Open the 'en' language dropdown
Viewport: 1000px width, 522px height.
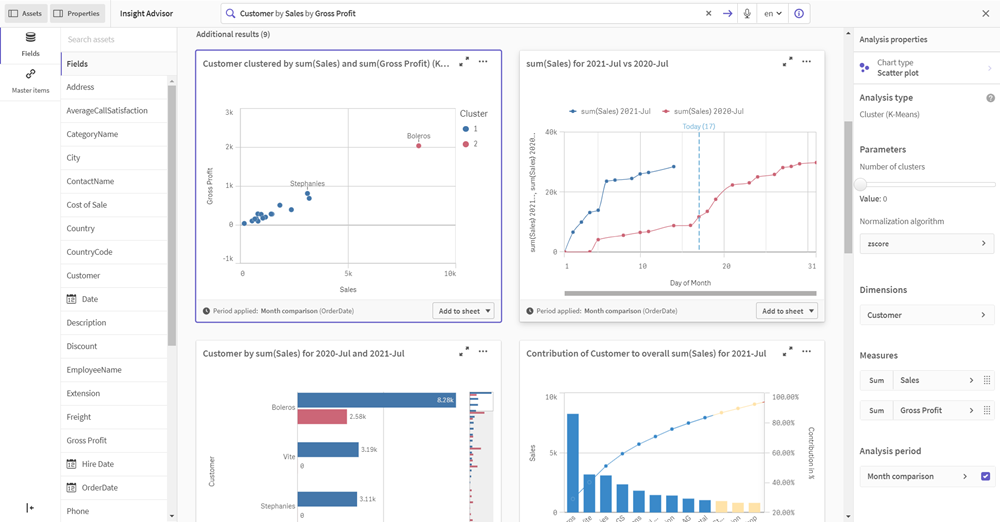(x=773, y=13)
